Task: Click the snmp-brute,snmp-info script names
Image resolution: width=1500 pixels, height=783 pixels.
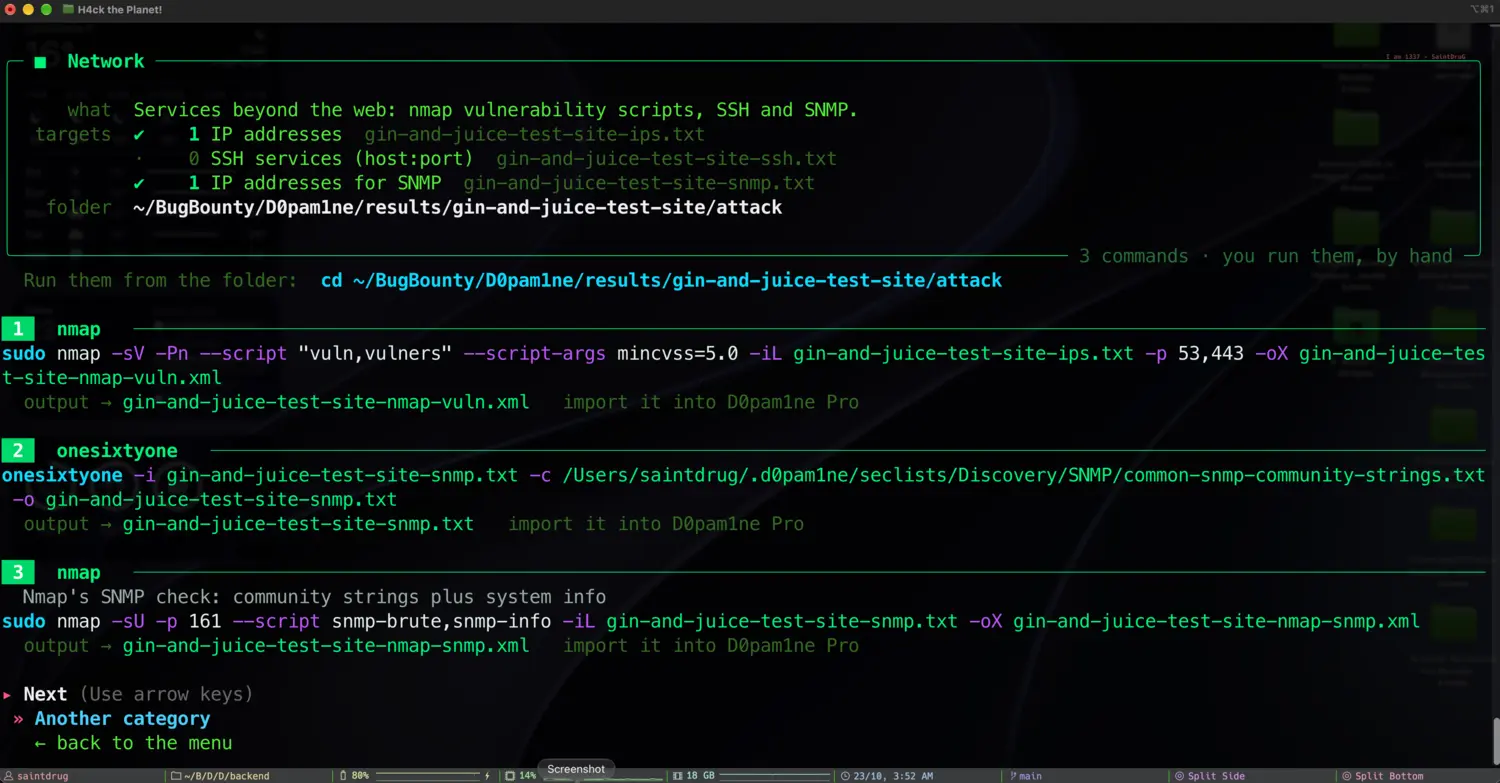Action: click(441, 622)
